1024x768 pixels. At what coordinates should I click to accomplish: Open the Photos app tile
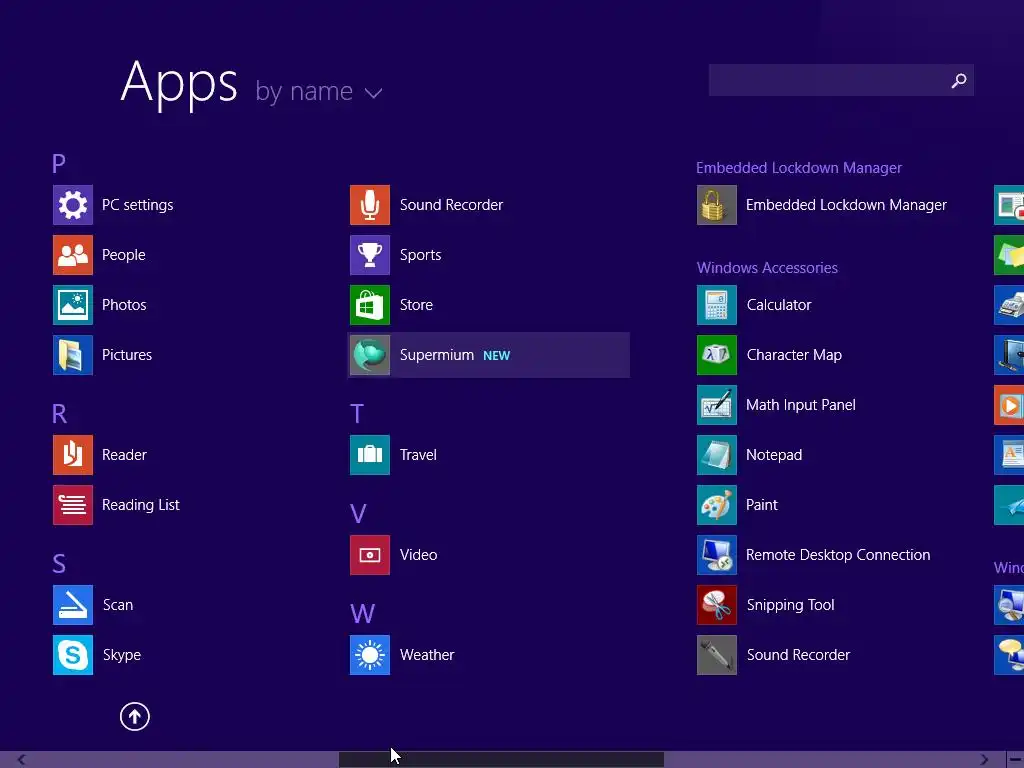point(72,305)
